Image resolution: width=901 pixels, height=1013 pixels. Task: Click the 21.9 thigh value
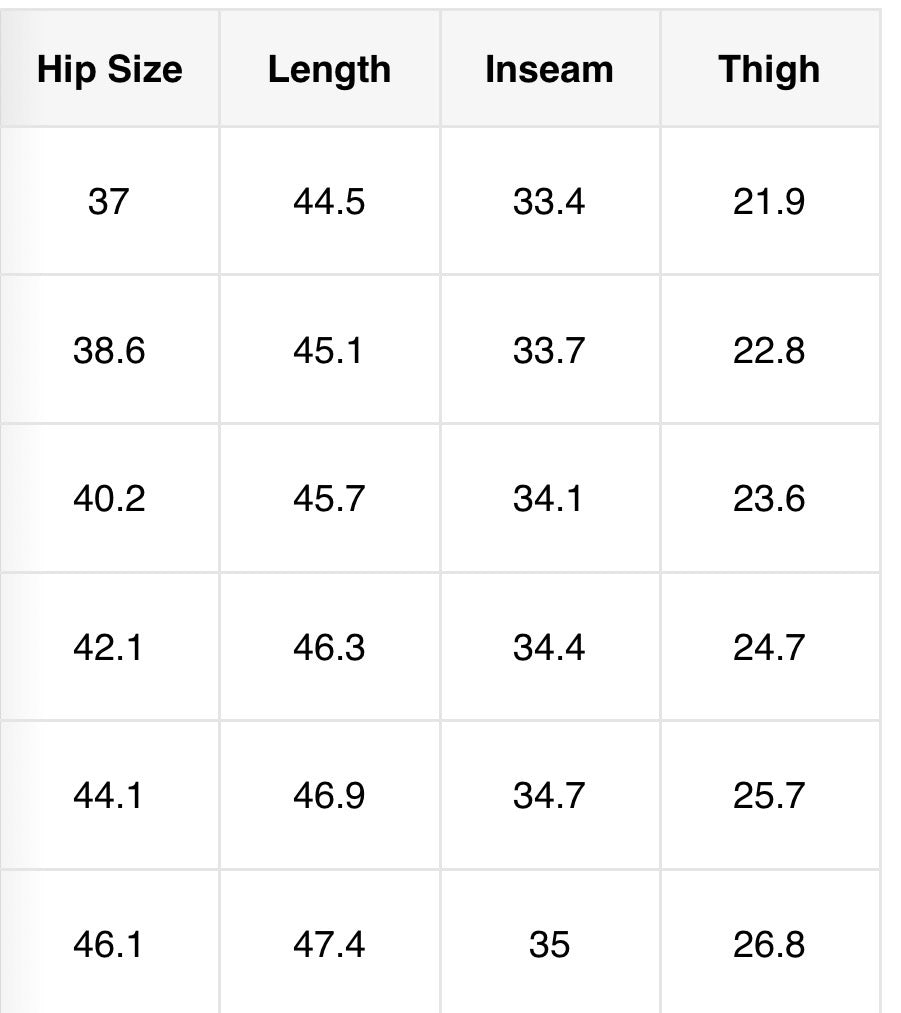tap(769, 202)
